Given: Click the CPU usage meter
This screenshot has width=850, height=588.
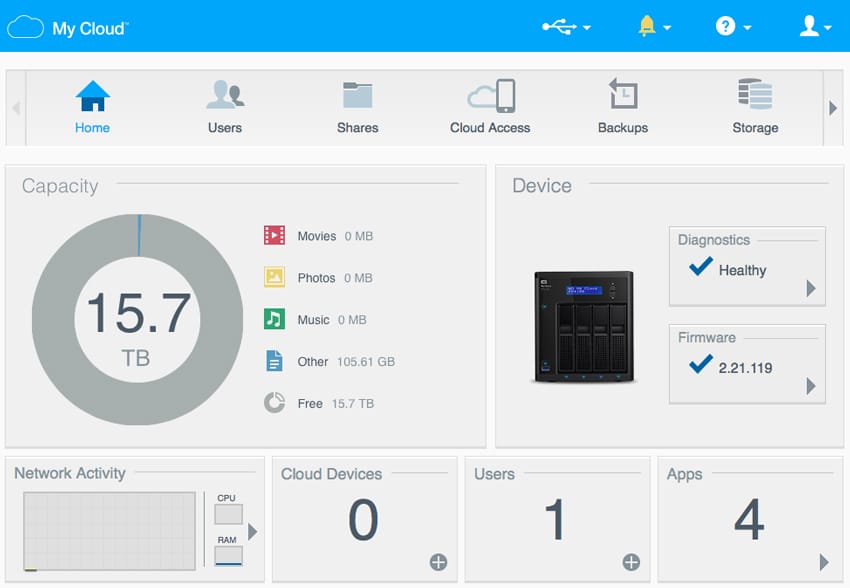Looking at the screenshot, I should pyautogui.click(x=228, y=514).
